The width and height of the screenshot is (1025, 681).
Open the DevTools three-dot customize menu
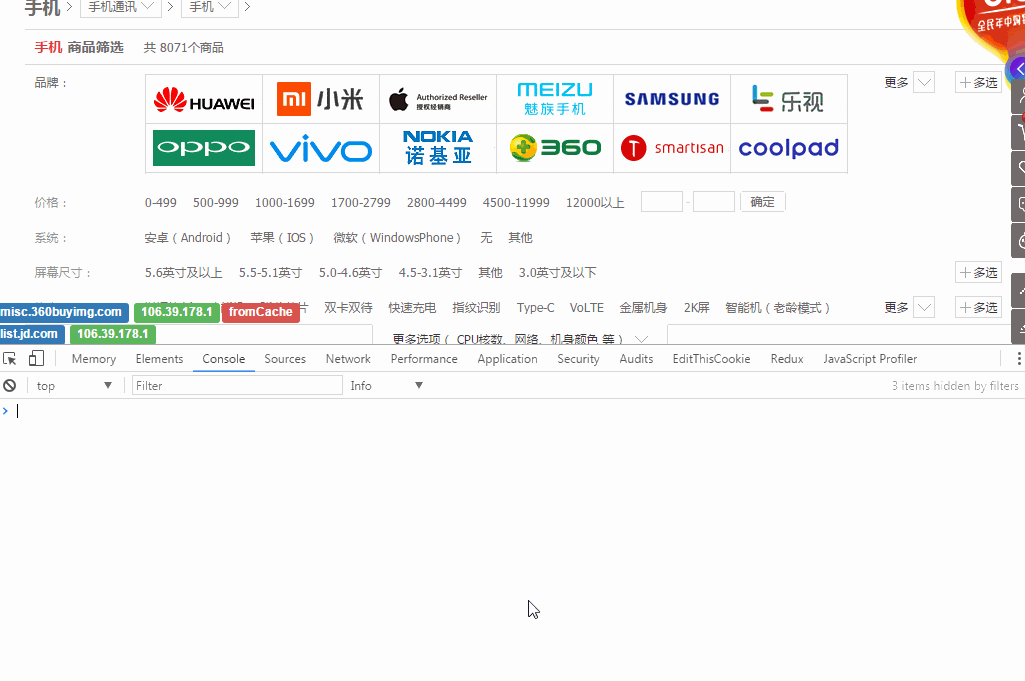coord(1018,359)
